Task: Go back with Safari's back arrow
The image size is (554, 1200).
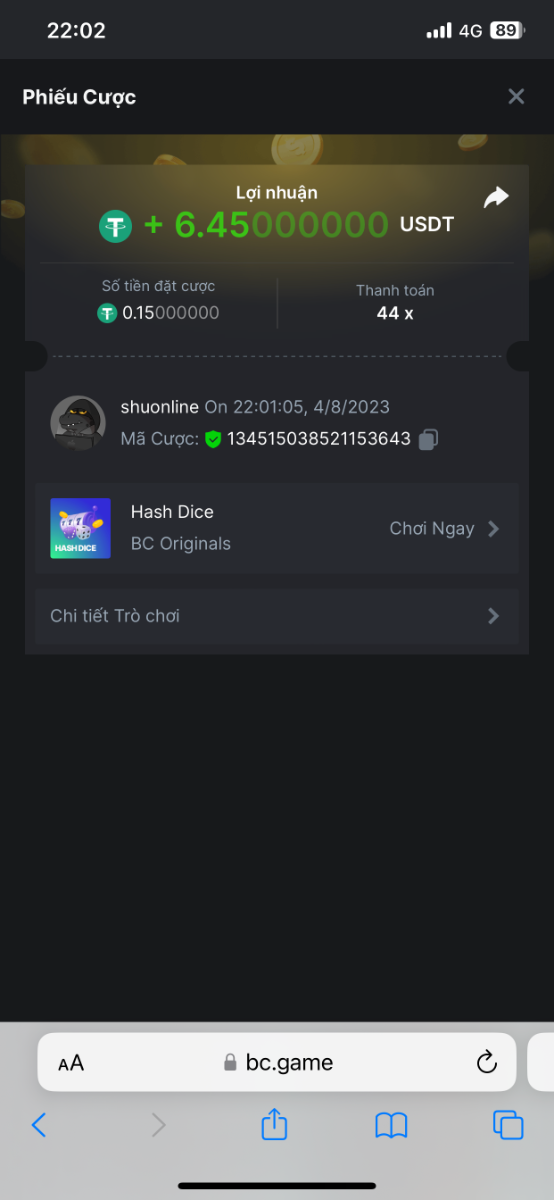Action: (x=39, y=1125)
